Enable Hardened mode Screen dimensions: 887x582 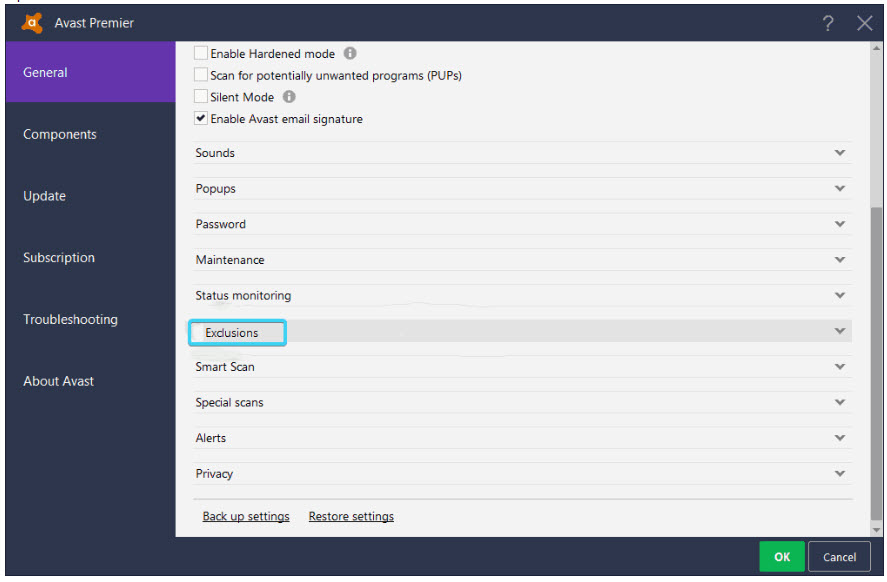200,53
